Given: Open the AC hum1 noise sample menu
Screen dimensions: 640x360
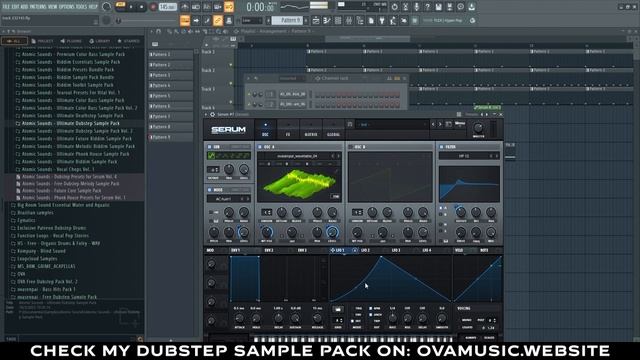Looking at the screenshot, I should point(224,199).
